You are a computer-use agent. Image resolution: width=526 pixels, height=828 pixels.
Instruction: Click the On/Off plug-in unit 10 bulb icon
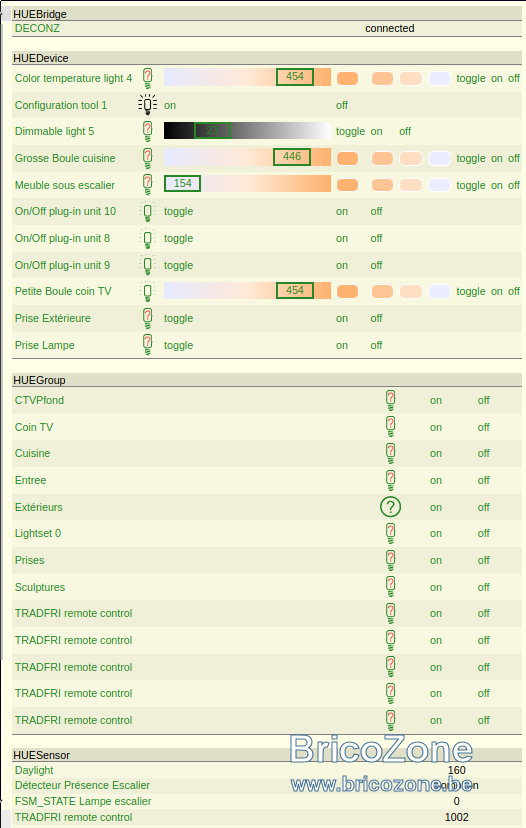tap(148, 211)
